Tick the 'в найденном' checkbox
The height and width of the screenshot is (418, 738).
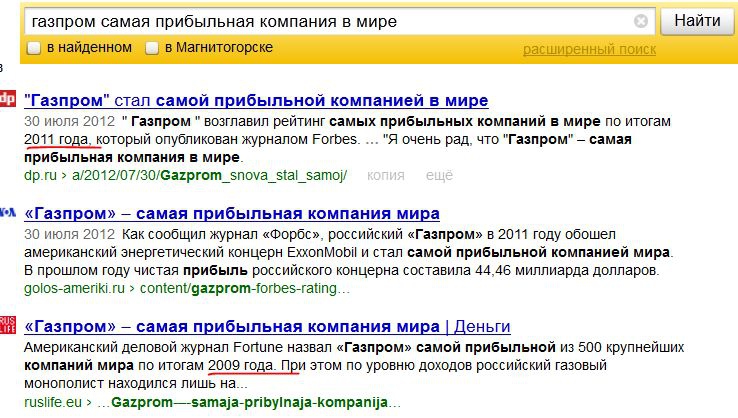click(x=33, y=48)
